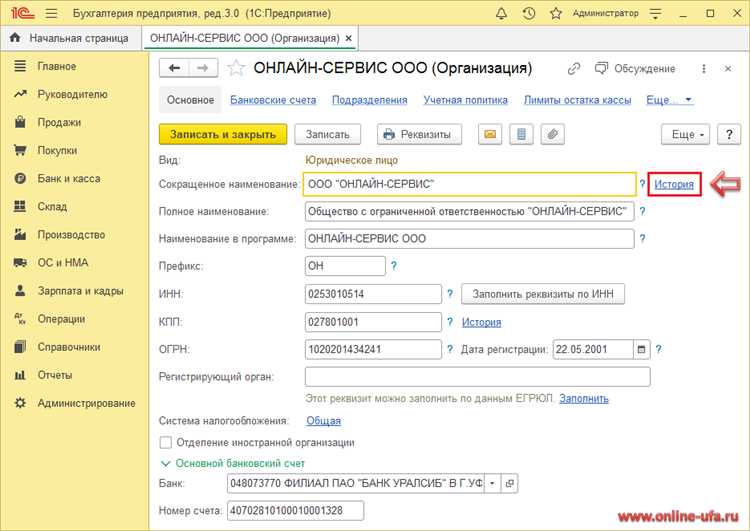Open bank record with open-form icon

coord(509,483)
